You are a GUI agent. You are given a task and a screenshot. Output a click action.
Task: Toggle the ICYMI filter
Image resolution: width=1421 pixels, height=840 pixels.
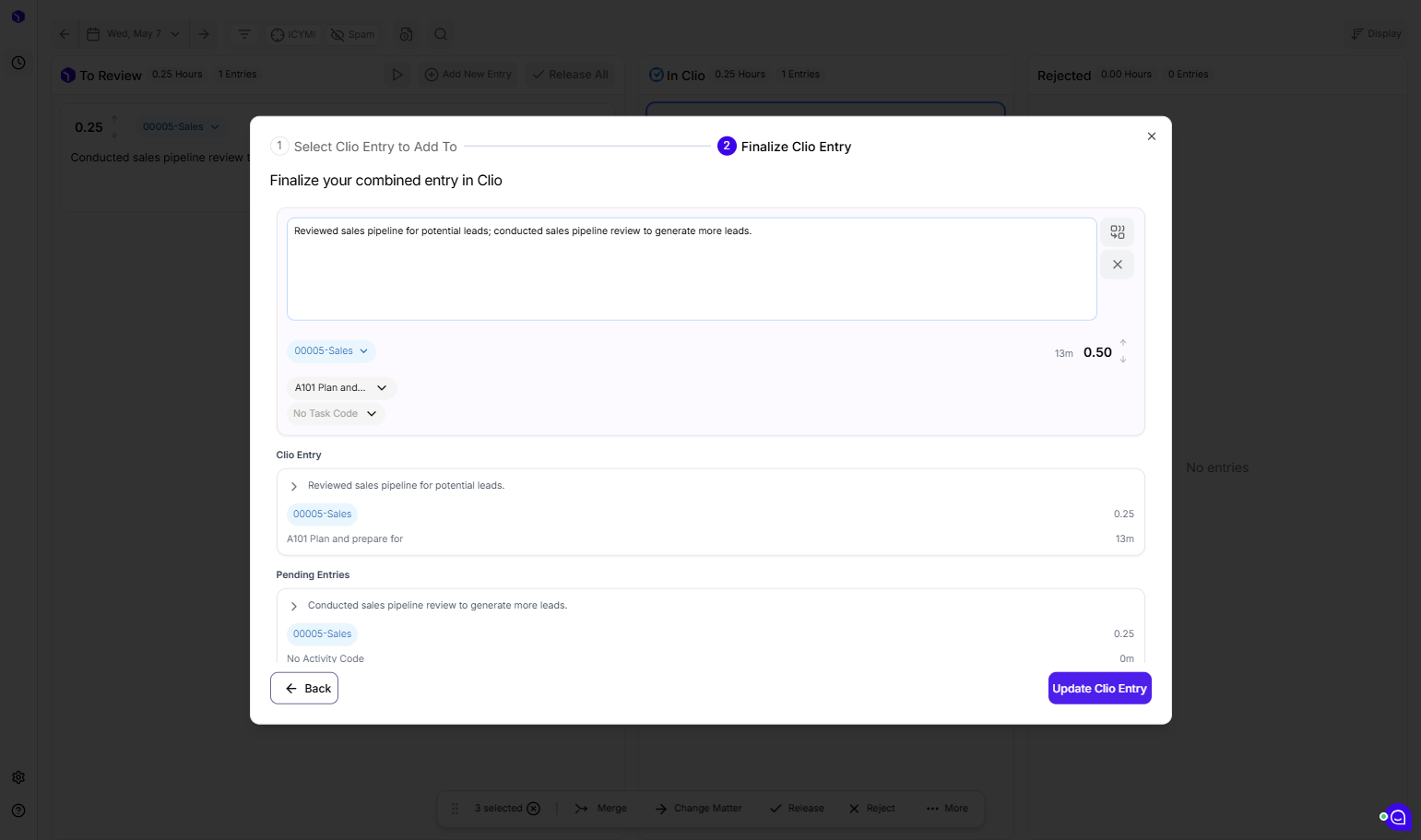pos(293,34)
